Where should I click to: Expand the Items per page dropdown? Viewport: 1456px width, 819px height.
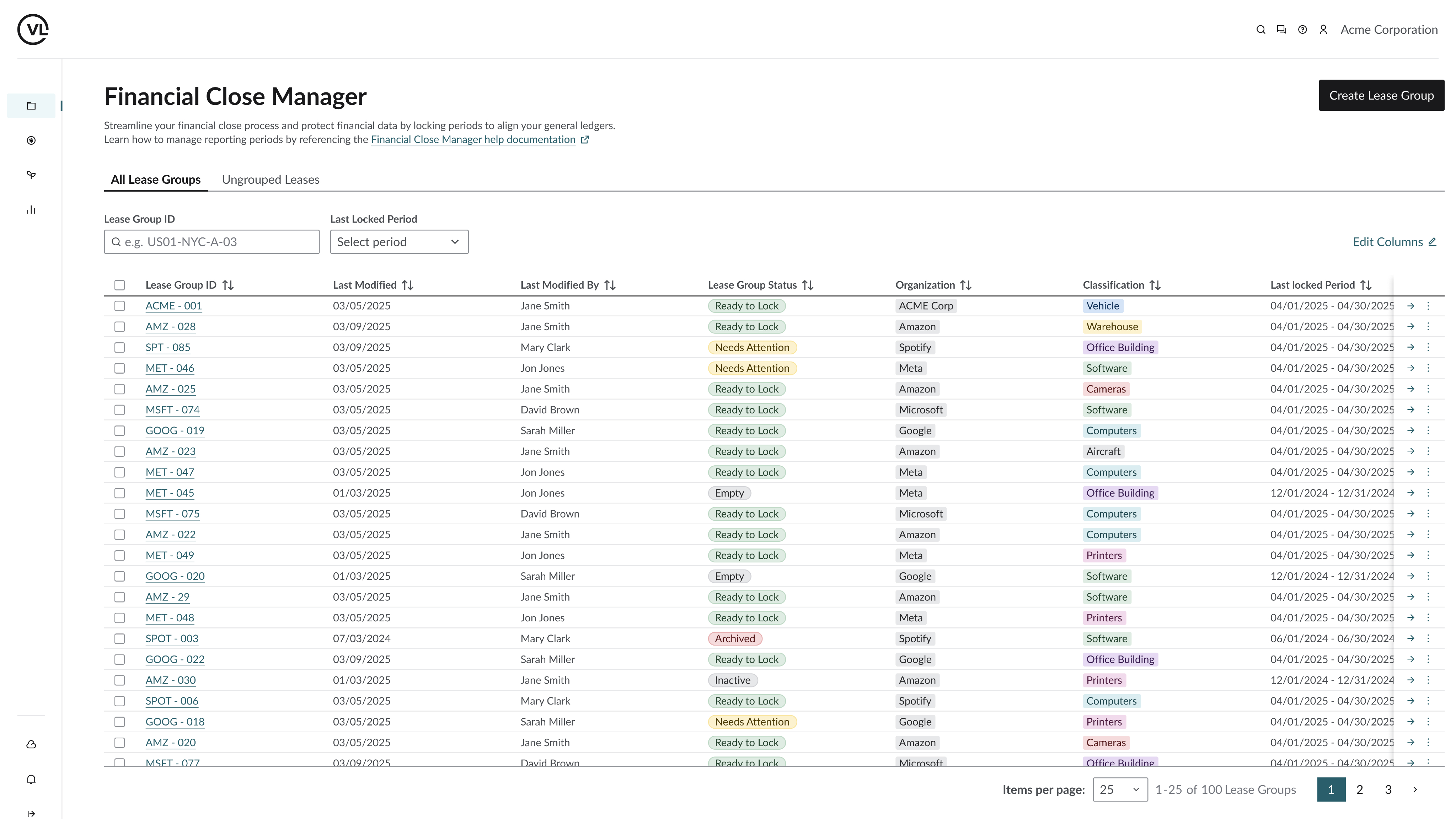1120,789
